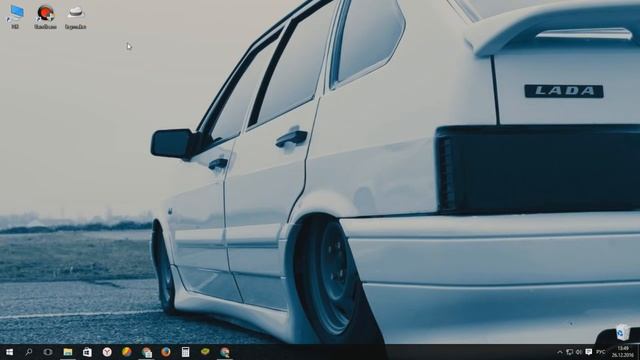Viewport: 640px width, 360px height.
Task: Open Action Center notifications icon
Action: pyautogui.click(x=589, y=352)
